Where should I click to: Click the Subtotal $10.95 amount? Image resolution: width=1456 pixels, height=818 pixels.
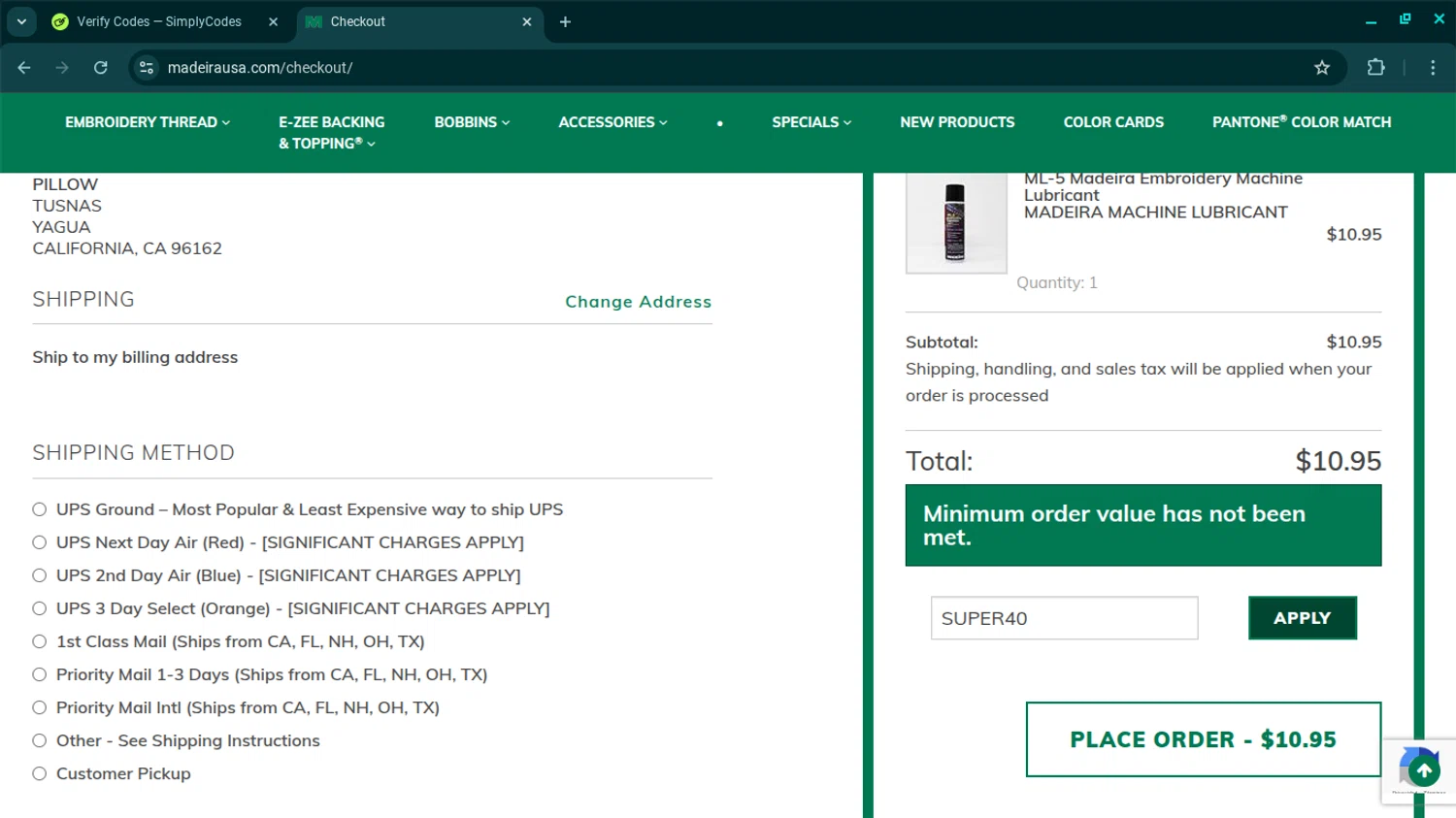point(1354,342)
